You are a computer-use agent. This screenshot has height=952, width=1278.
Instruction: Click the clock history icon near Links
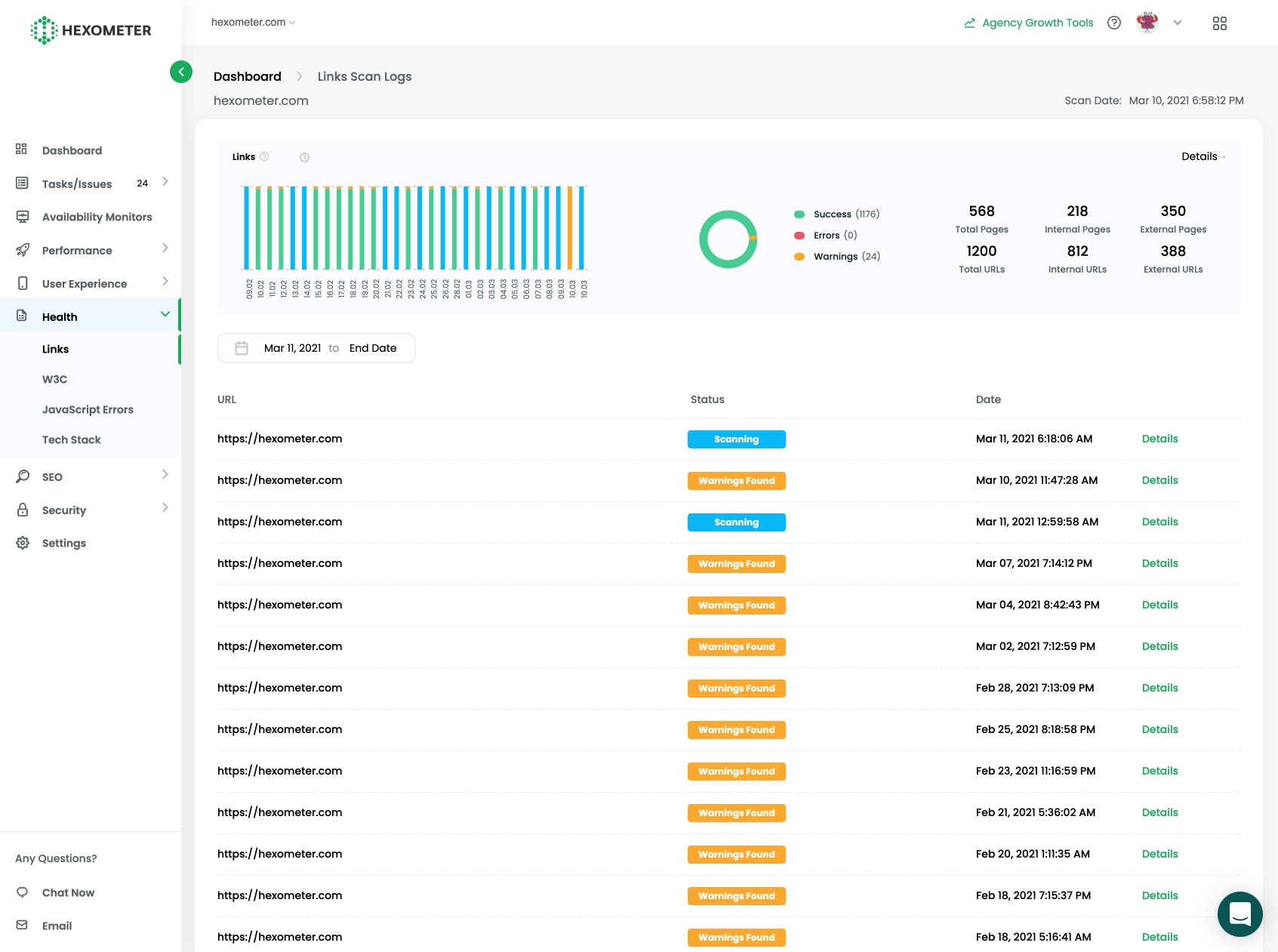305,157
